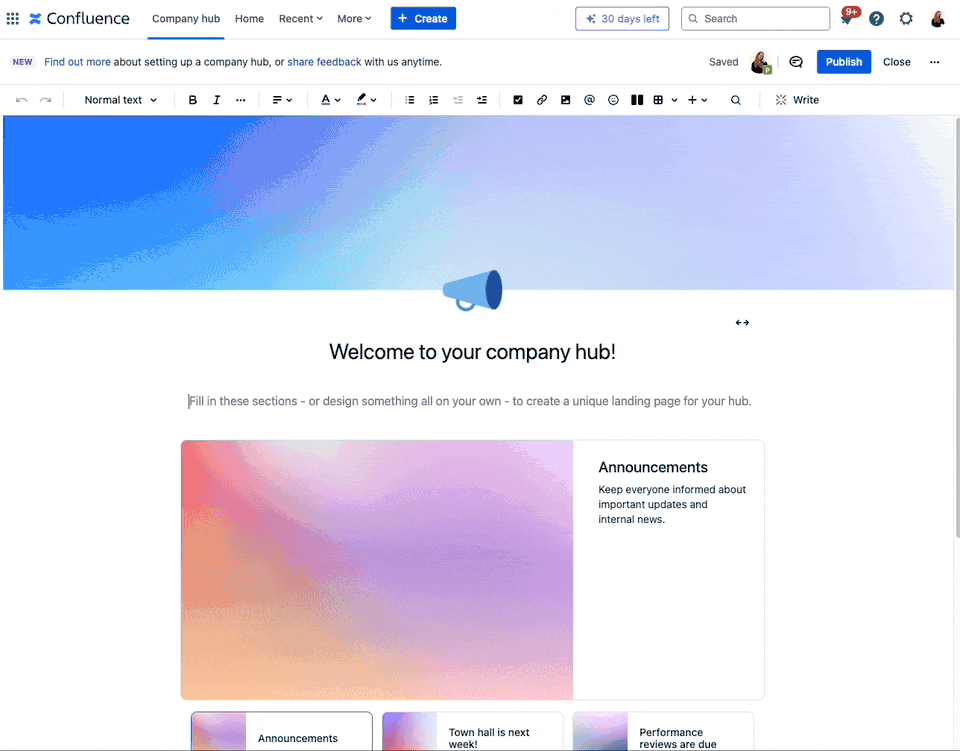Open the Recent dropdown in the navigation

click(300, 18)
